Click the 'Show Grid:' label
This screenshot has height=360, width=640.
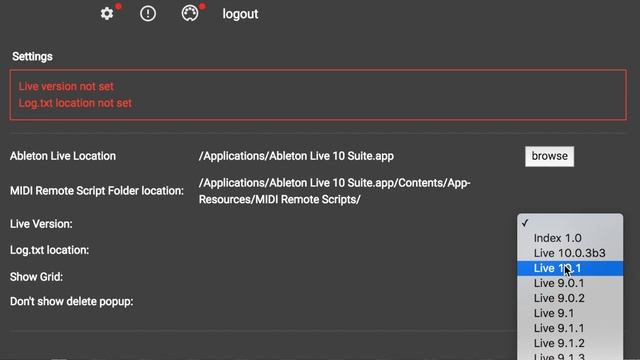[36, 277]
